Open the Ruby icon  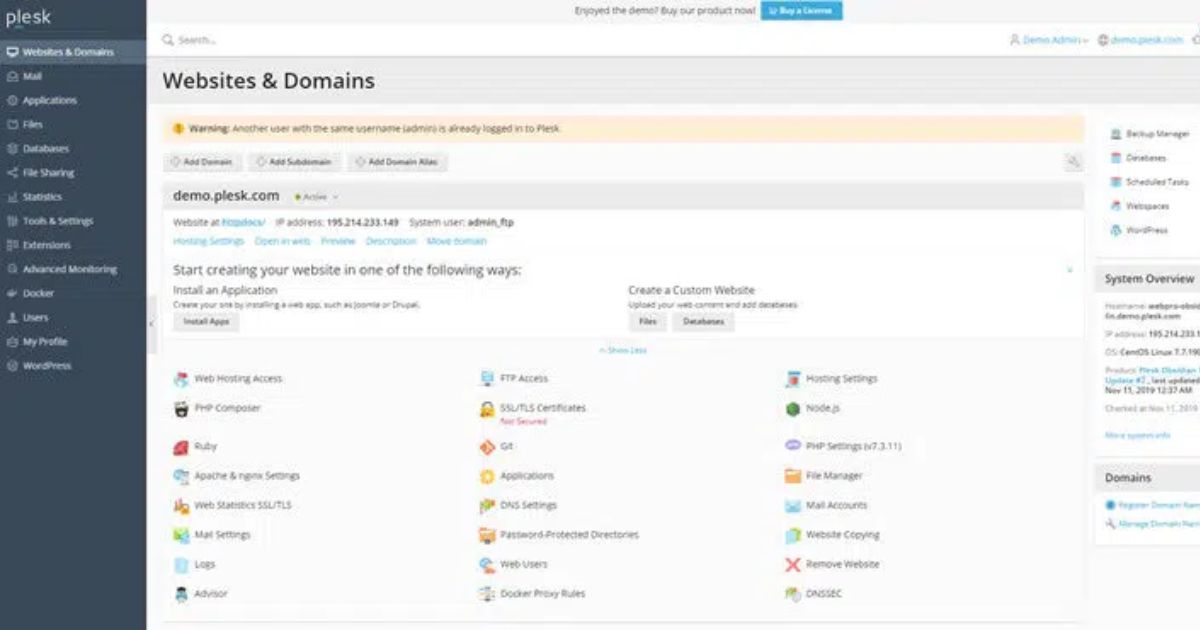tap(181, 447)
